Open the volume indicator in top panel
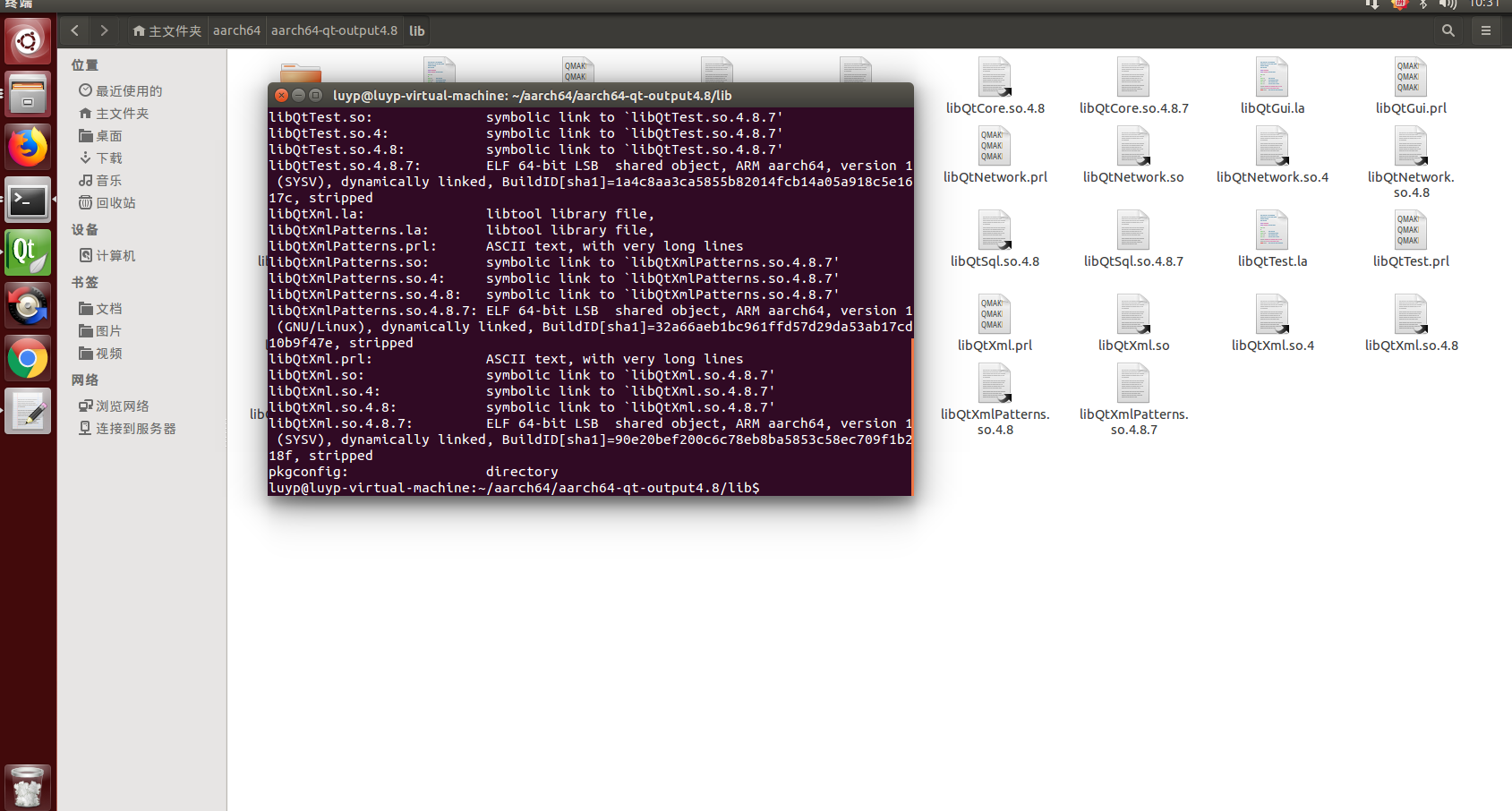Screen dimensions: 1512x811 (1448, 4)
